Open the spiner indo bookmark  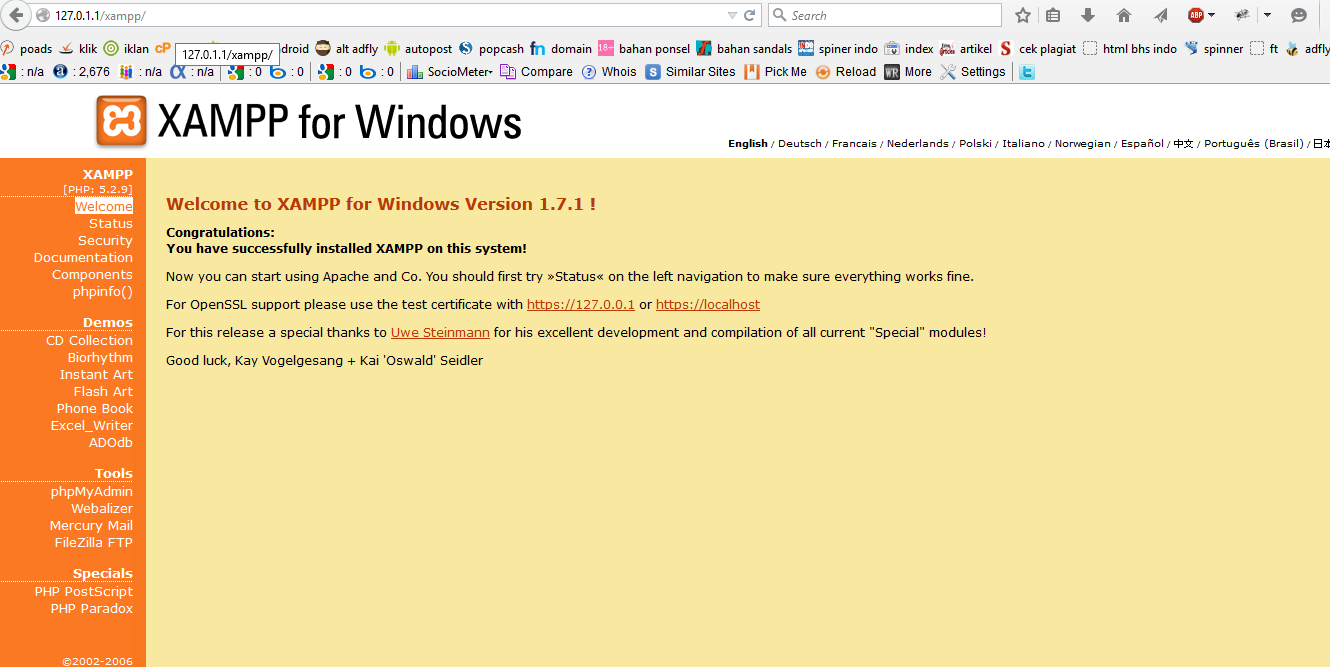(x=838, y=48)
